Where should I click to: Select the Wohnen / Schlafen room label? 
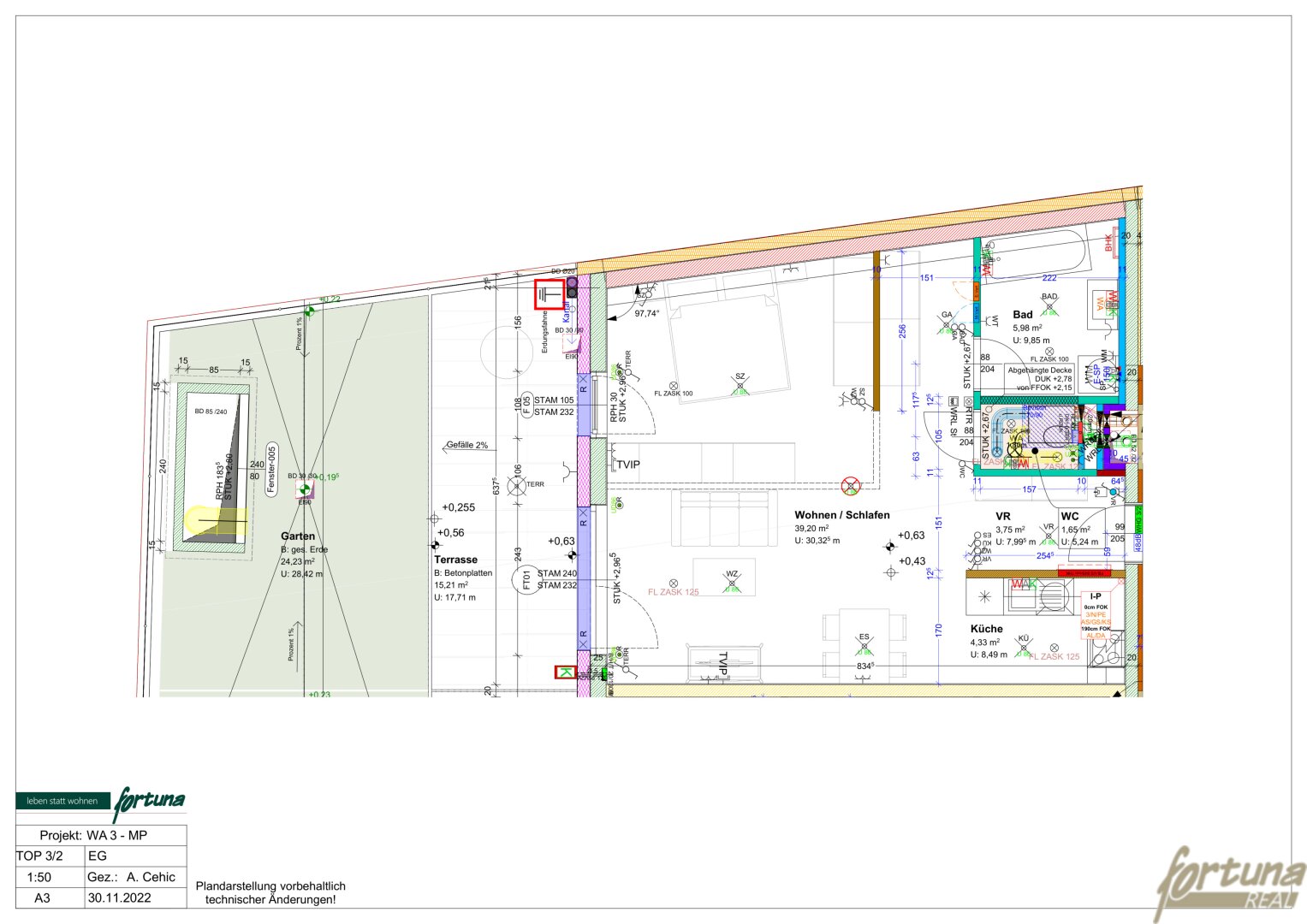841,515
